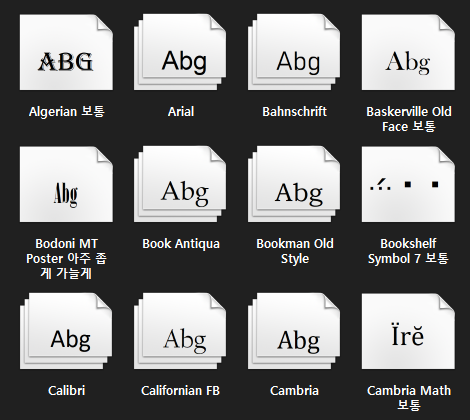Select the Bodoni MT Poster font icon
470x420 pixels.
[x=66, y=184]
